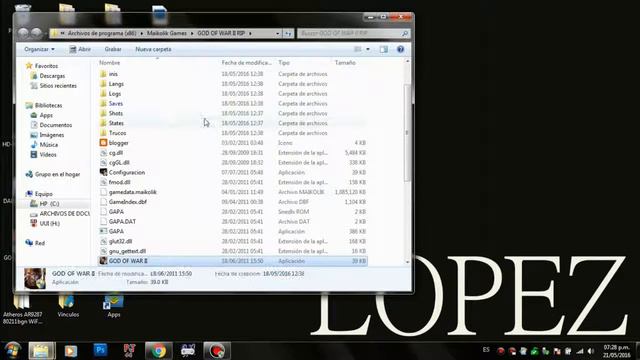640x360 pixels.
Task: Open Windows Media Player from taskbar
Action: point(71,350)
